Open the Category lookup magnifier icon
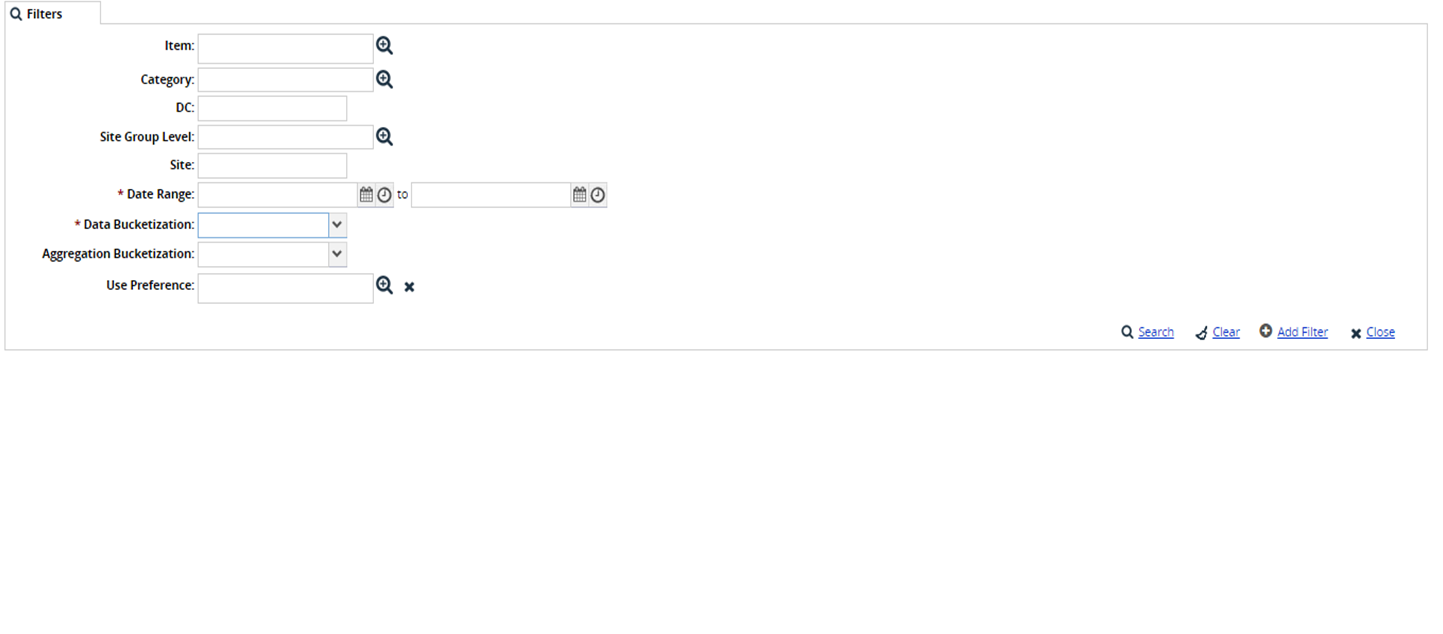The width and height of the screenshot is (1443, 634). (x=384, y=80)
